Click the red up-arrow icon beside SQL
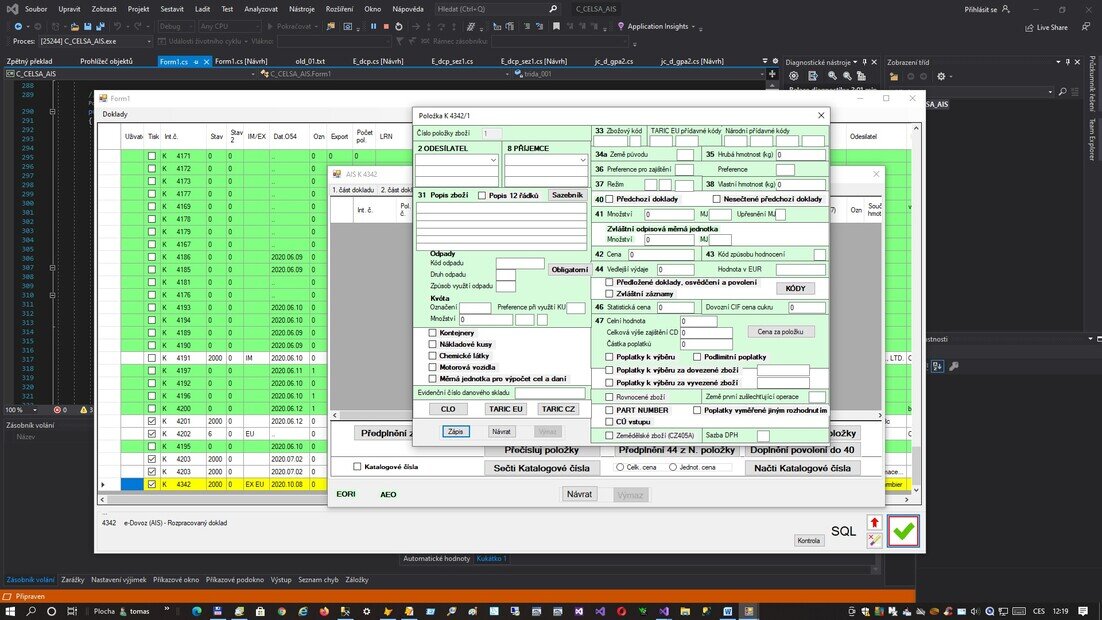1102x620 pixels. coord(874,522)
